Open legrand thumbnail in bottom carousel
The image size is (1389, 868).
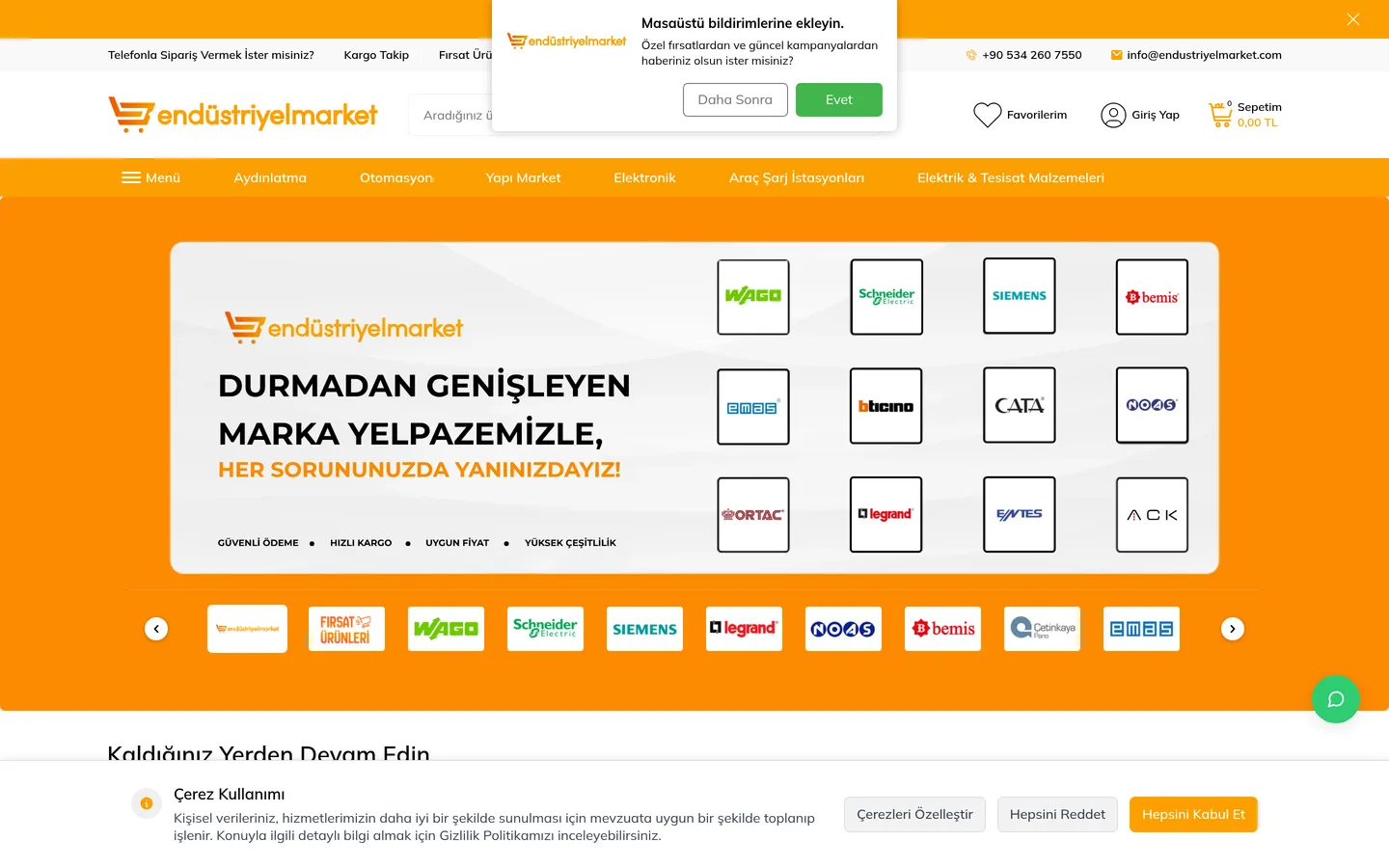(x=744, y=629)
